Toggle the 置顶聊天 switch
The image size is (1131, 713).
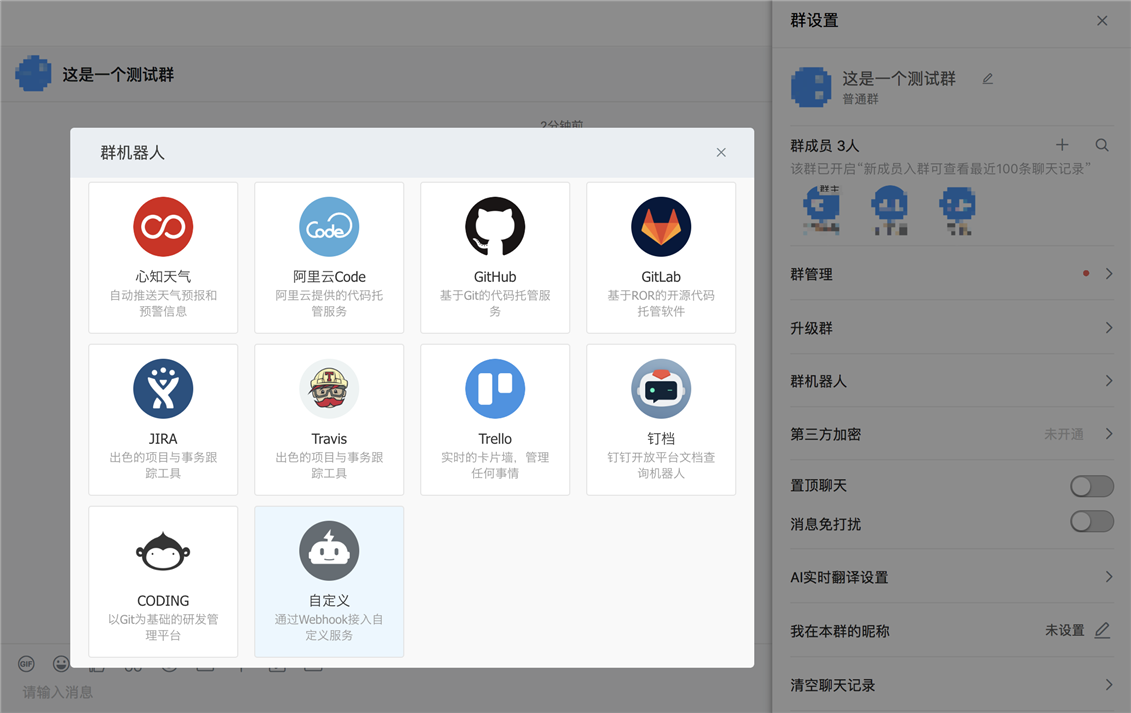click(1091, 486)
